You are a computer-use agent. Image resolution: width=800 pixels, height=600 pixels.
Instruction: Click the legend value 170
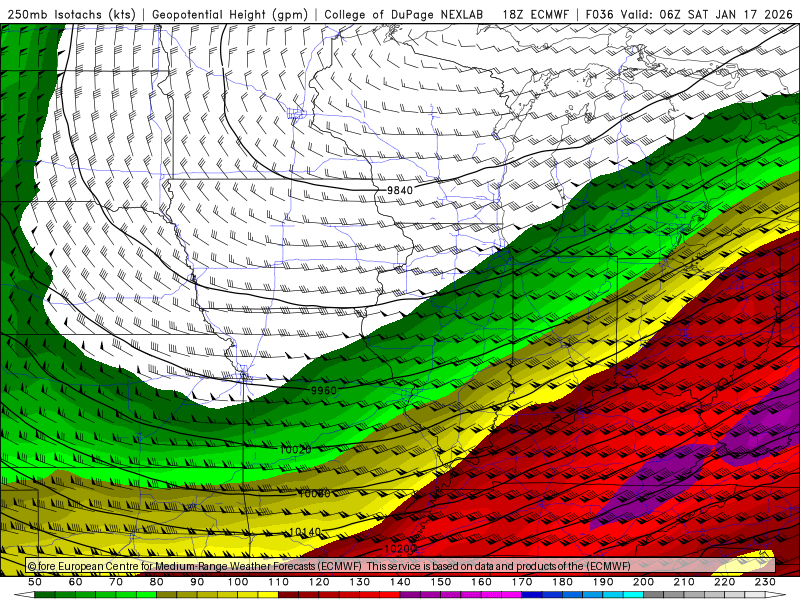coord(522,582)
